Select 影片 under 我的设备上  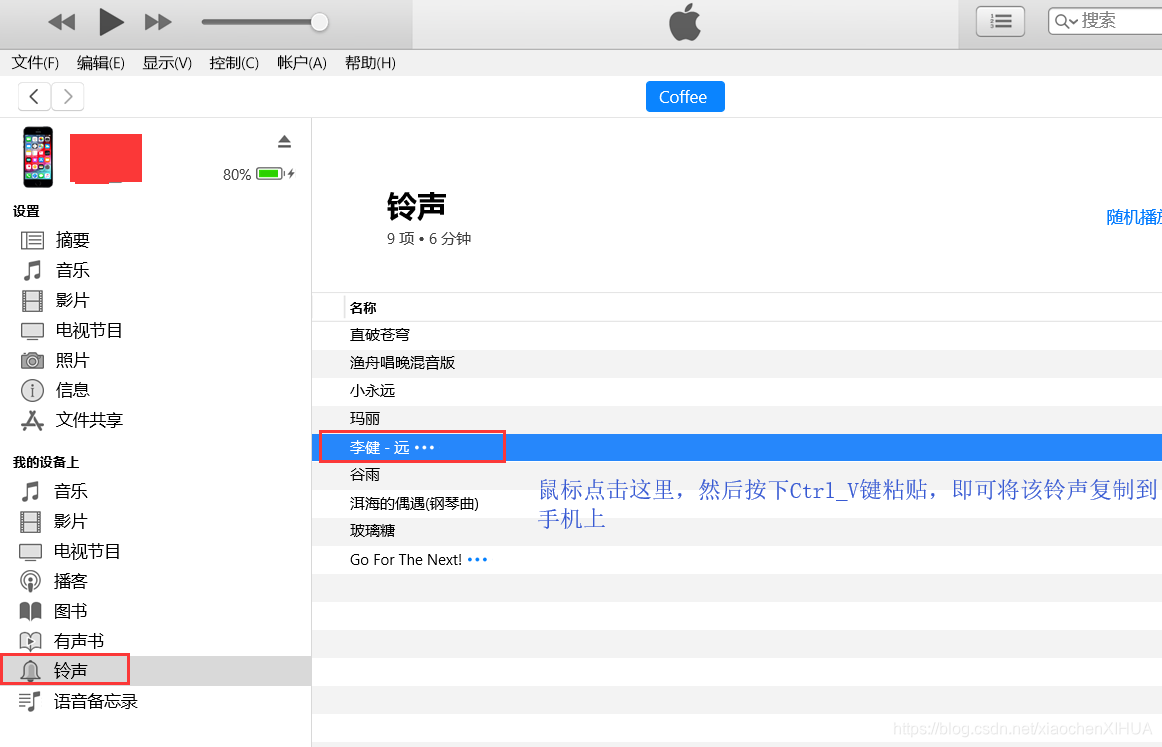71,522
